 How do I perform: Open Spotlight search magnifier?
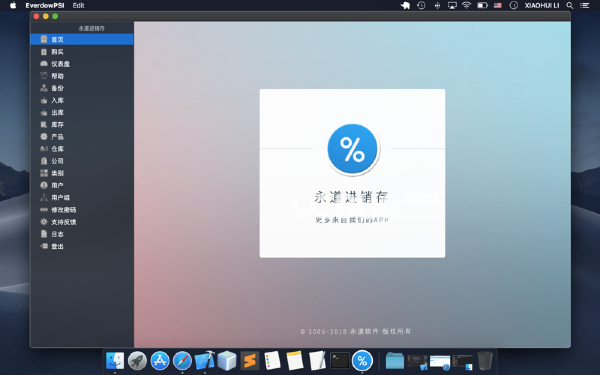click(x=570, y=5)
